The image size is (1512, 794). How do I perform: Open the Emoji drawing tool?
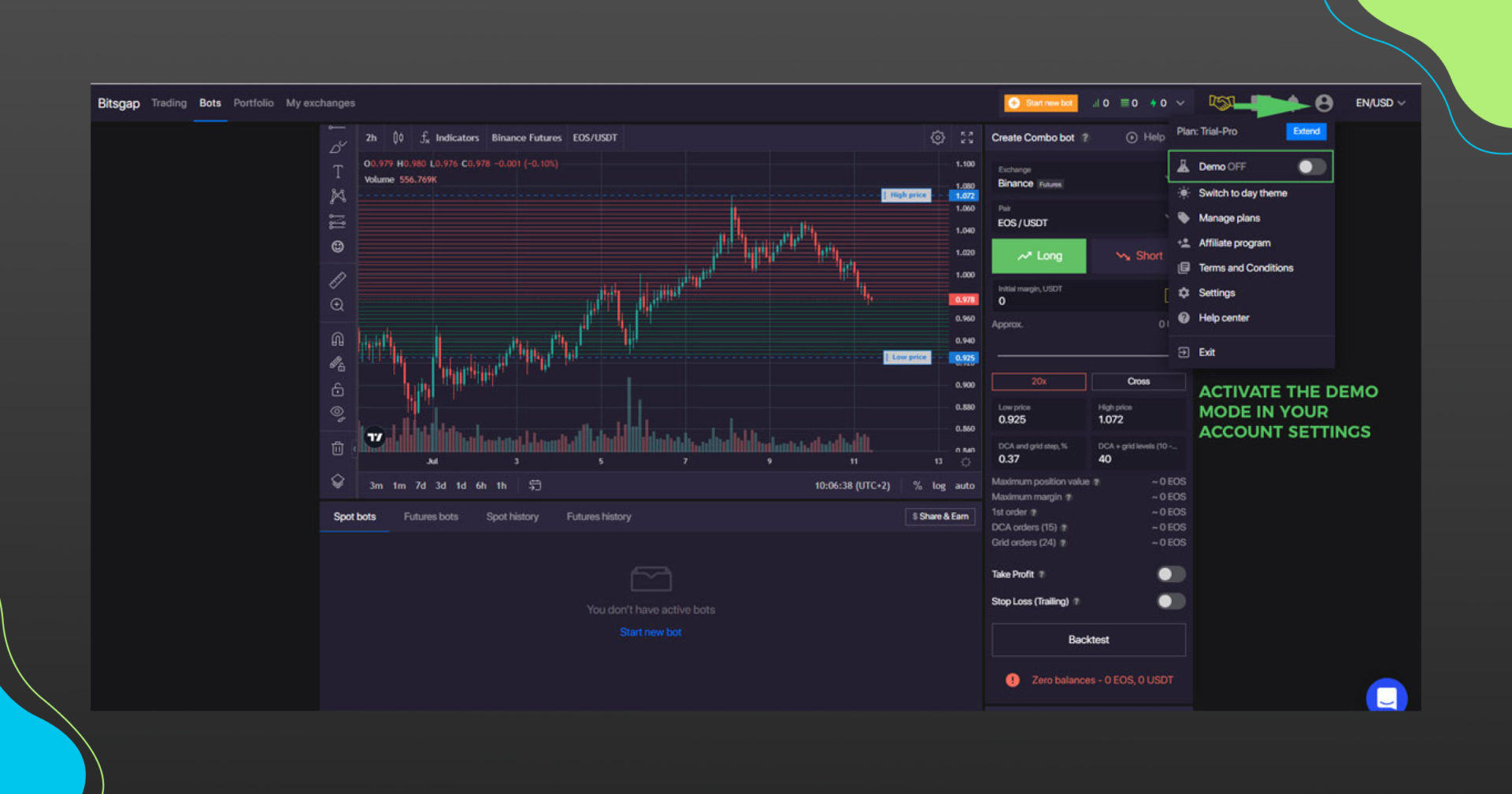click(x=337, y=247)
